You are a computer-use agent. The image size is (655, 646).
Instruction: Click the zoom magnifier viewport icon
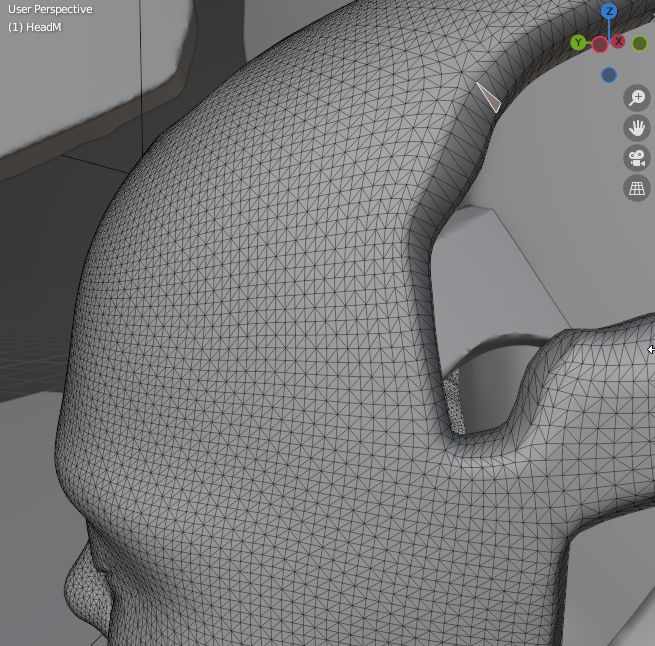click(637, 98)
